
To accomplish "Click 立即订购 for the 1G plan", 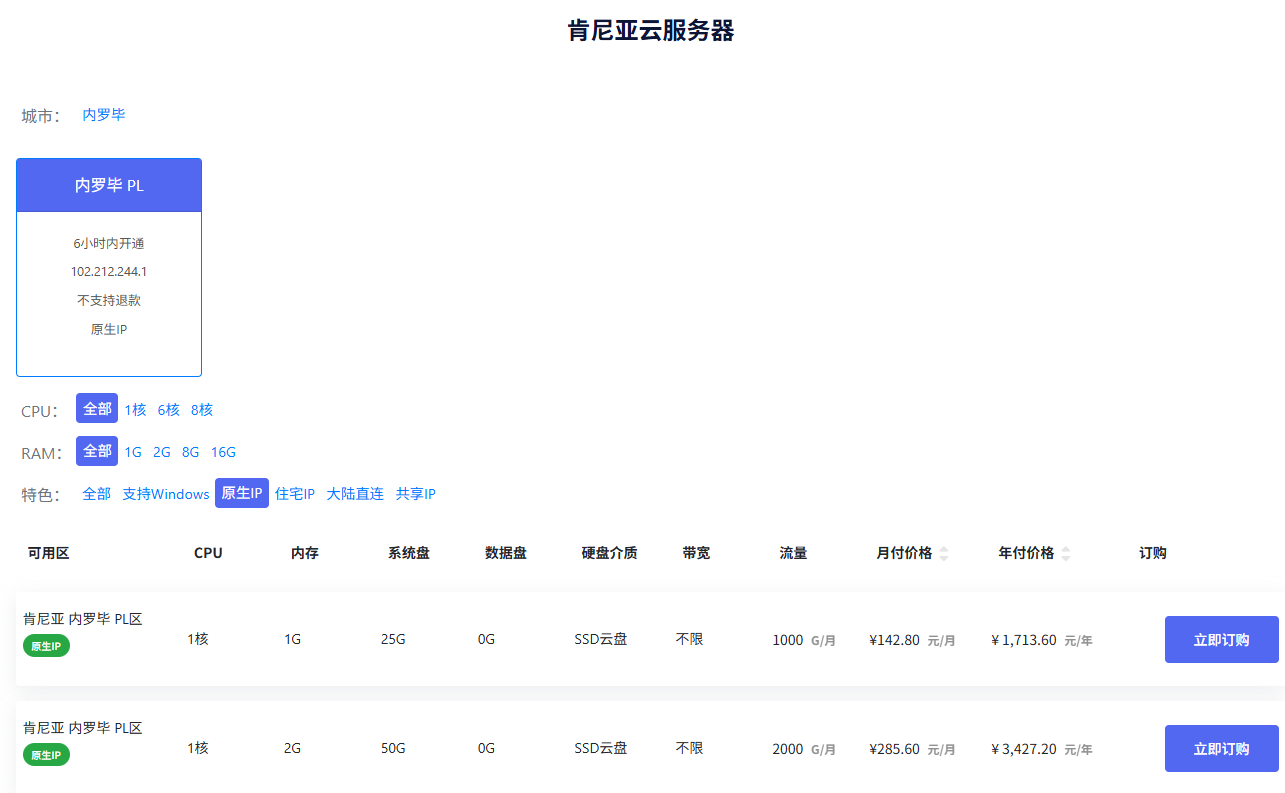I will click(1221, 640).
